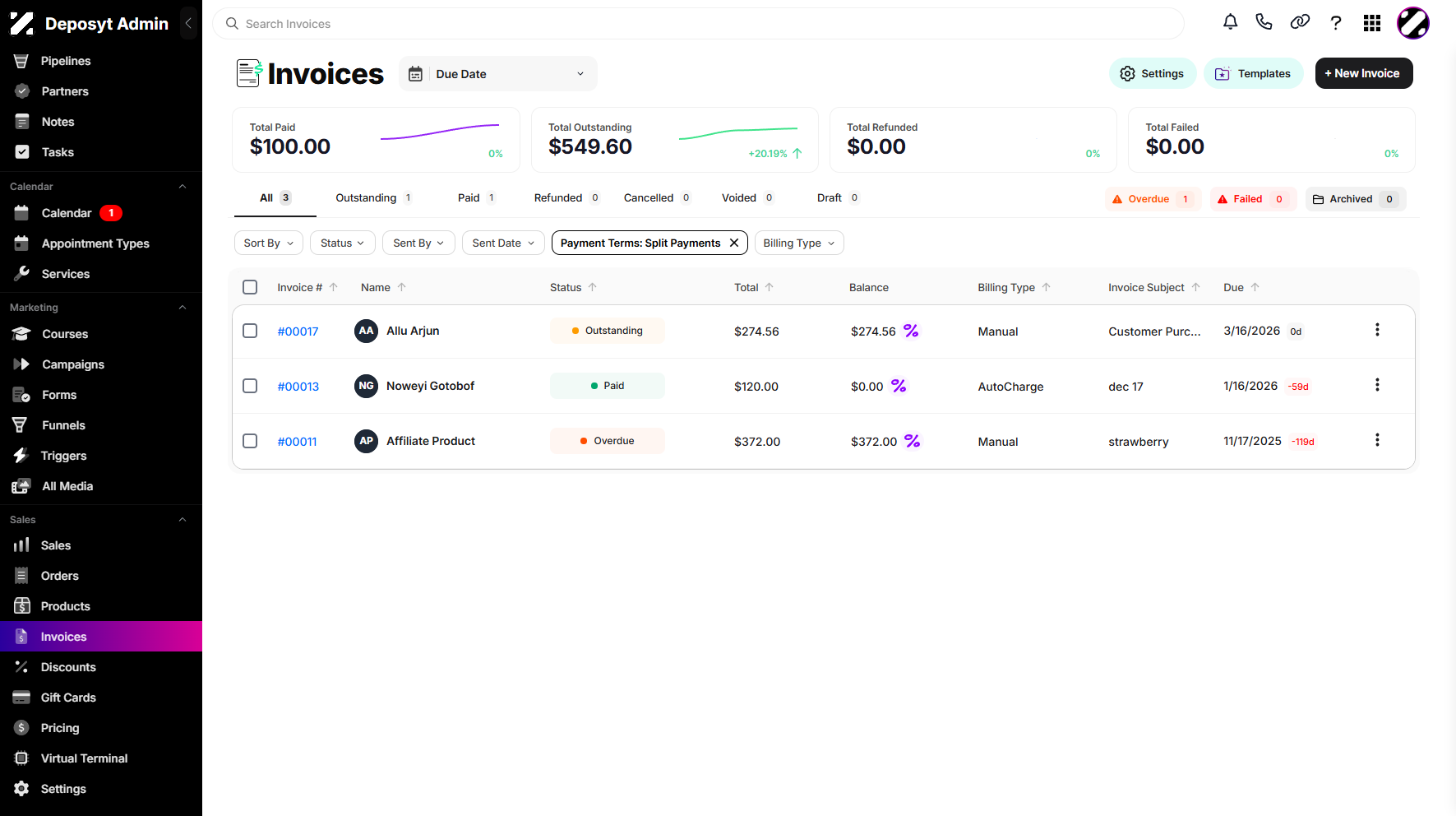
Task: Show Archived invoices filter
Action: coord(1356,199)
